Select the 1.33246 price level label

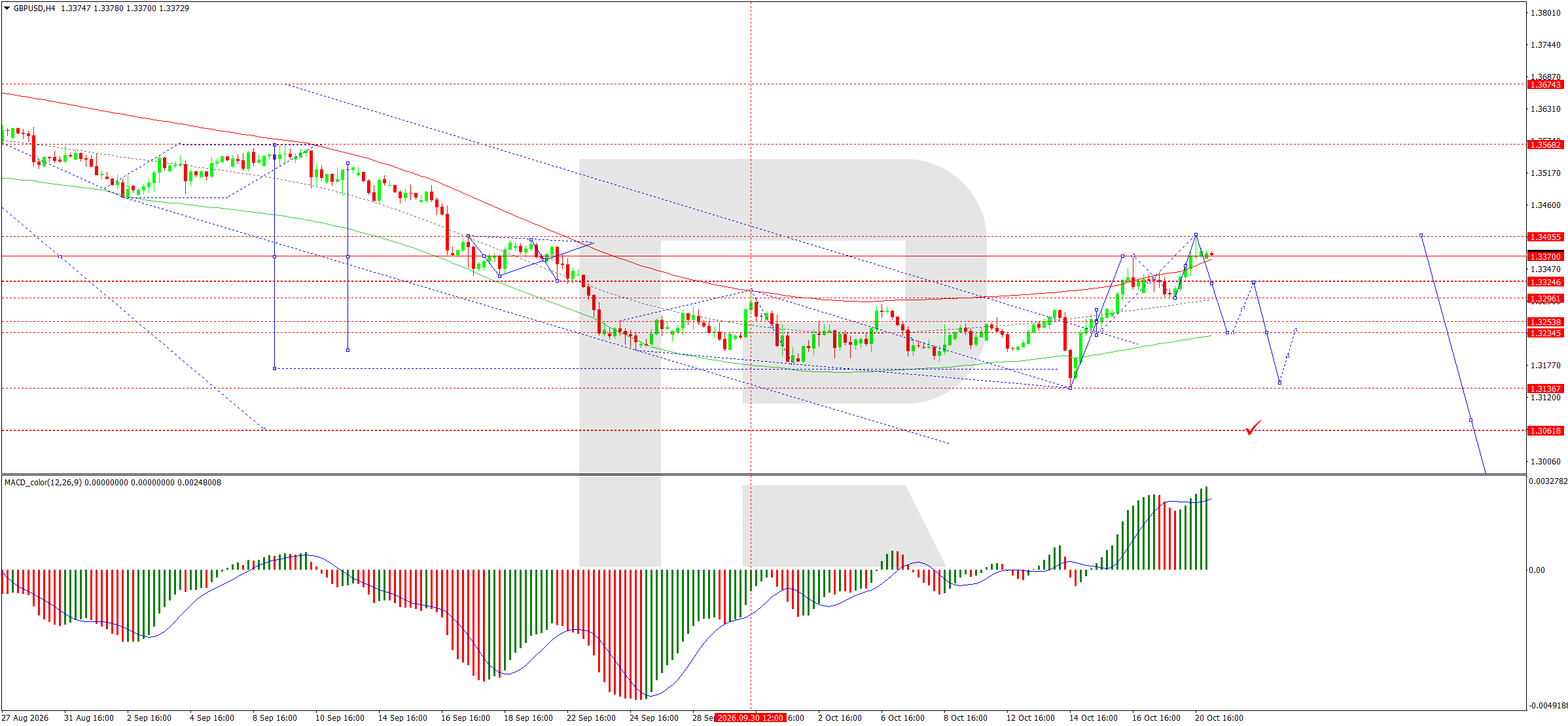pyautogui.click(x=1546, y=283)
